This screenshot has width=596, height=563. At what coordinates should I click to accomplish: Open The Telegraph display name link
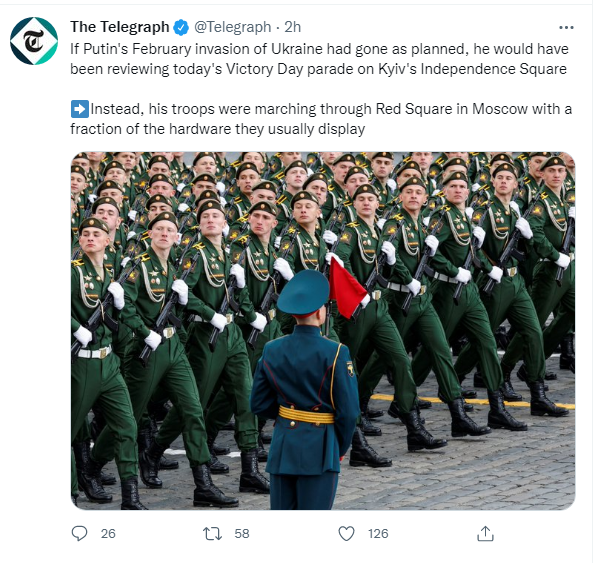click(120, 27)
